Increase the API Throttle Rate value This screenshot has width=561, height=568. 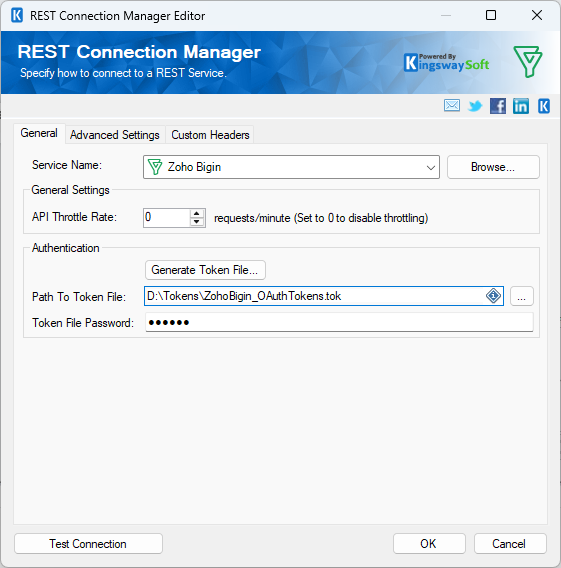(197, 213)
